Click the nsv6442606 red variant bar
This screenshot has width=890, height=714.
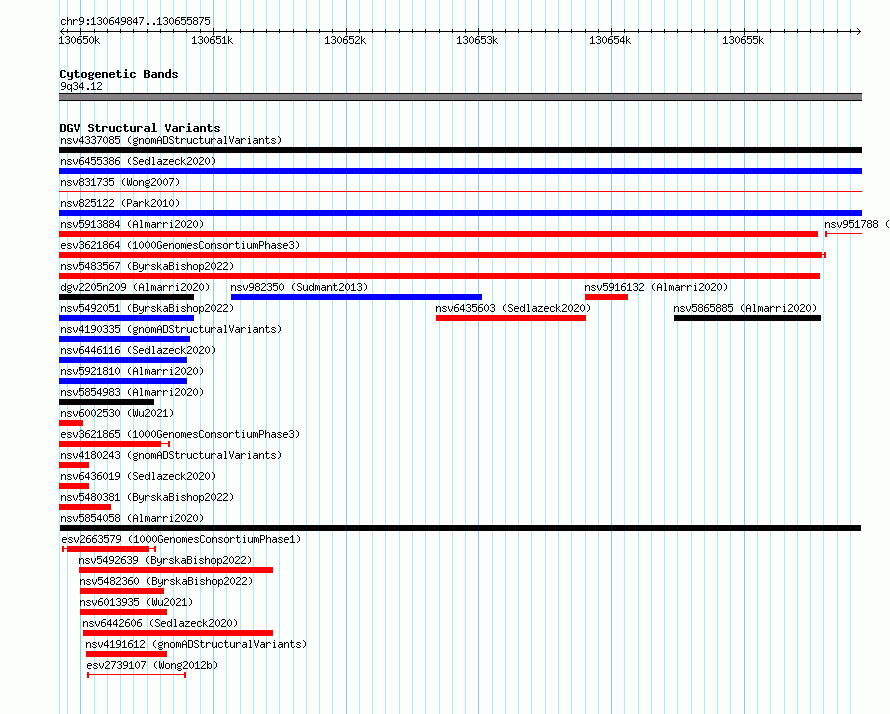tap(178, 633)
